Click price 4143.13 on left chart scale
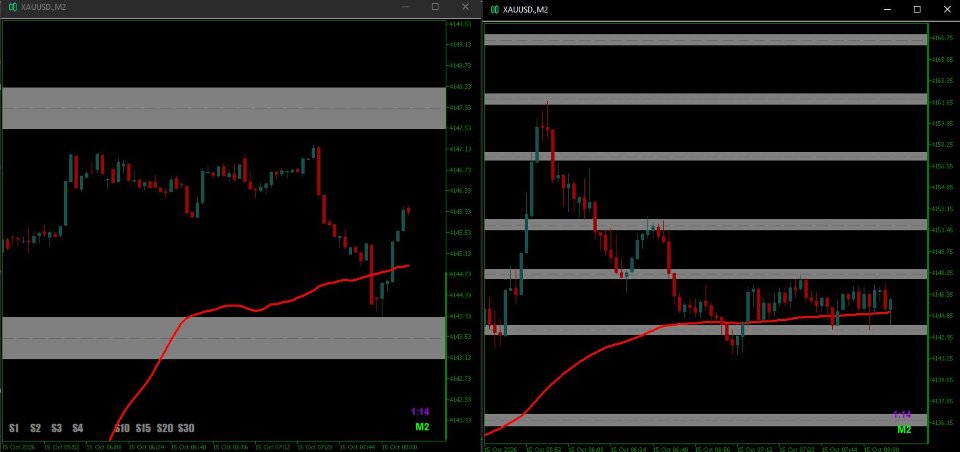The height and width of the screenshot is (452, 960). [460, 358]
